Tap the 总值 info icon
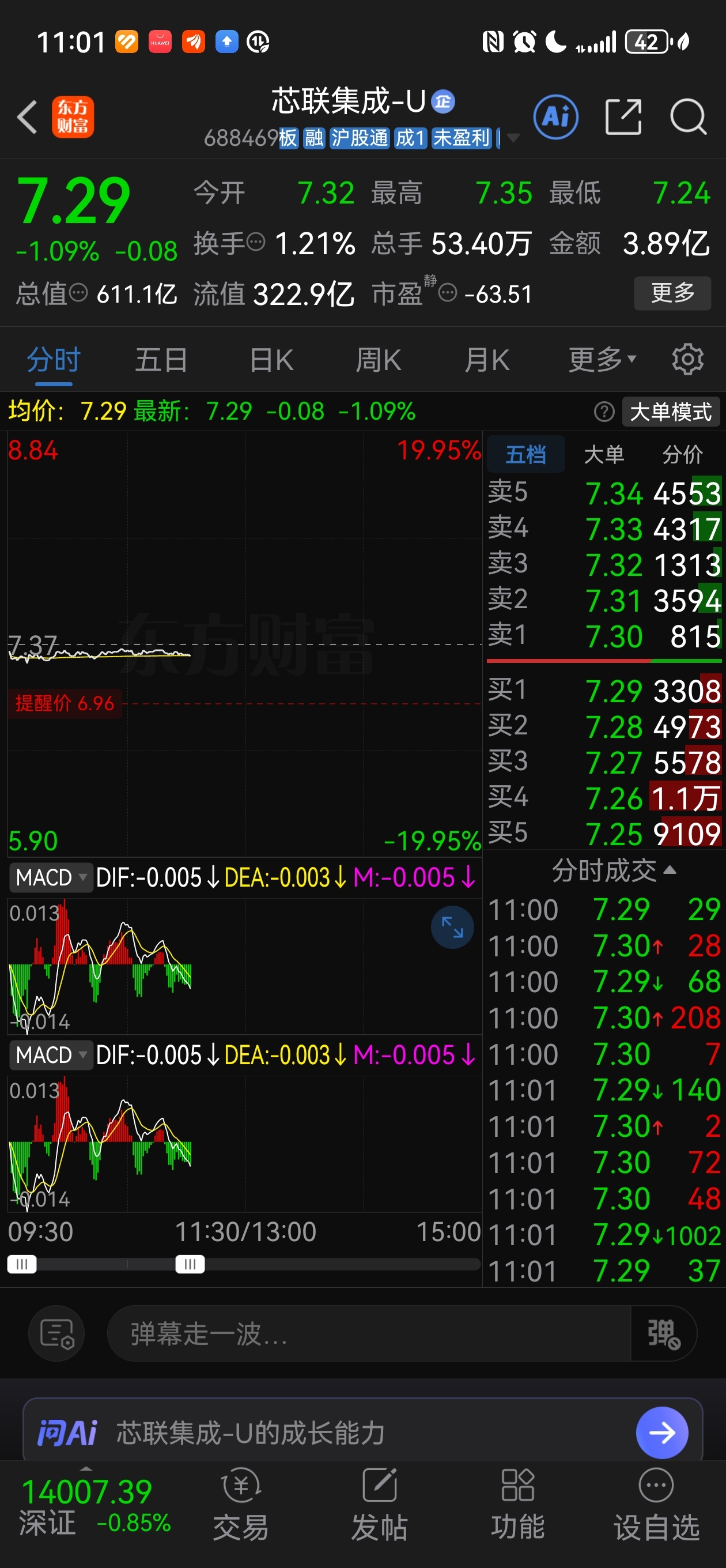The width and height of the screenshot is (726, 1568). (x=78, y=293)
